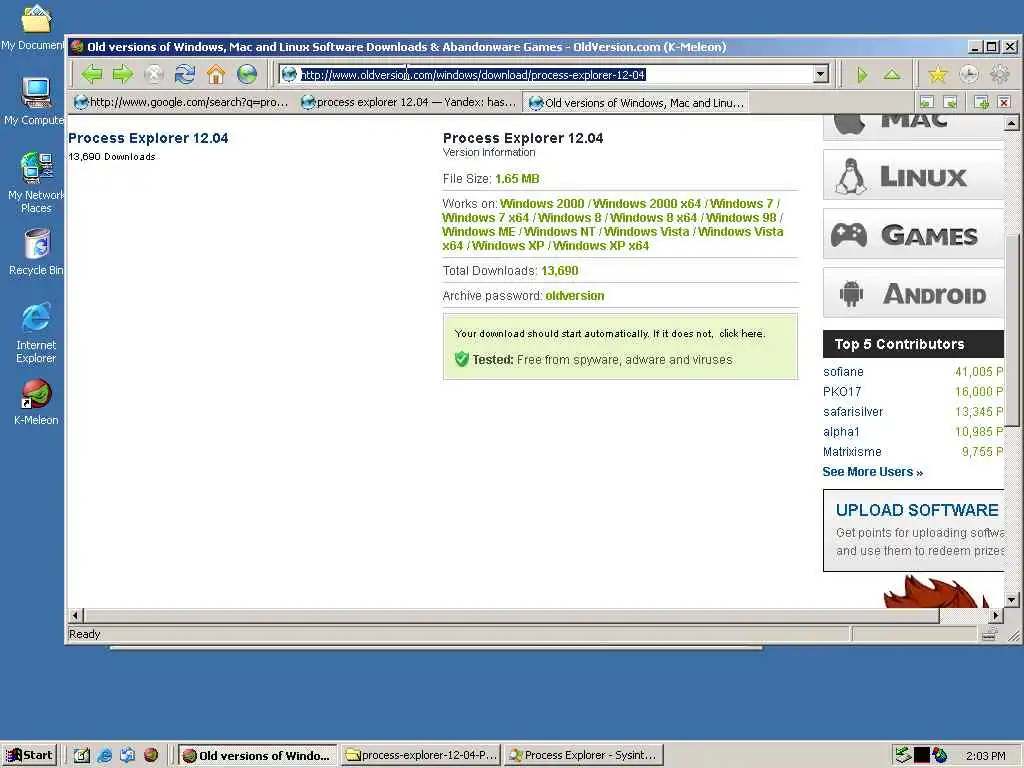1024x768 pixels.
Task: Click the green Up triangle toolbar icon
Action: coord(891,75)
